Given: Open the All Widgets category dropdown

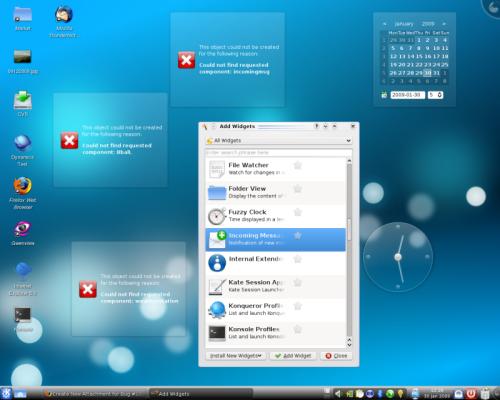Looking at the screenshot, I should click(x=279, y=140).
